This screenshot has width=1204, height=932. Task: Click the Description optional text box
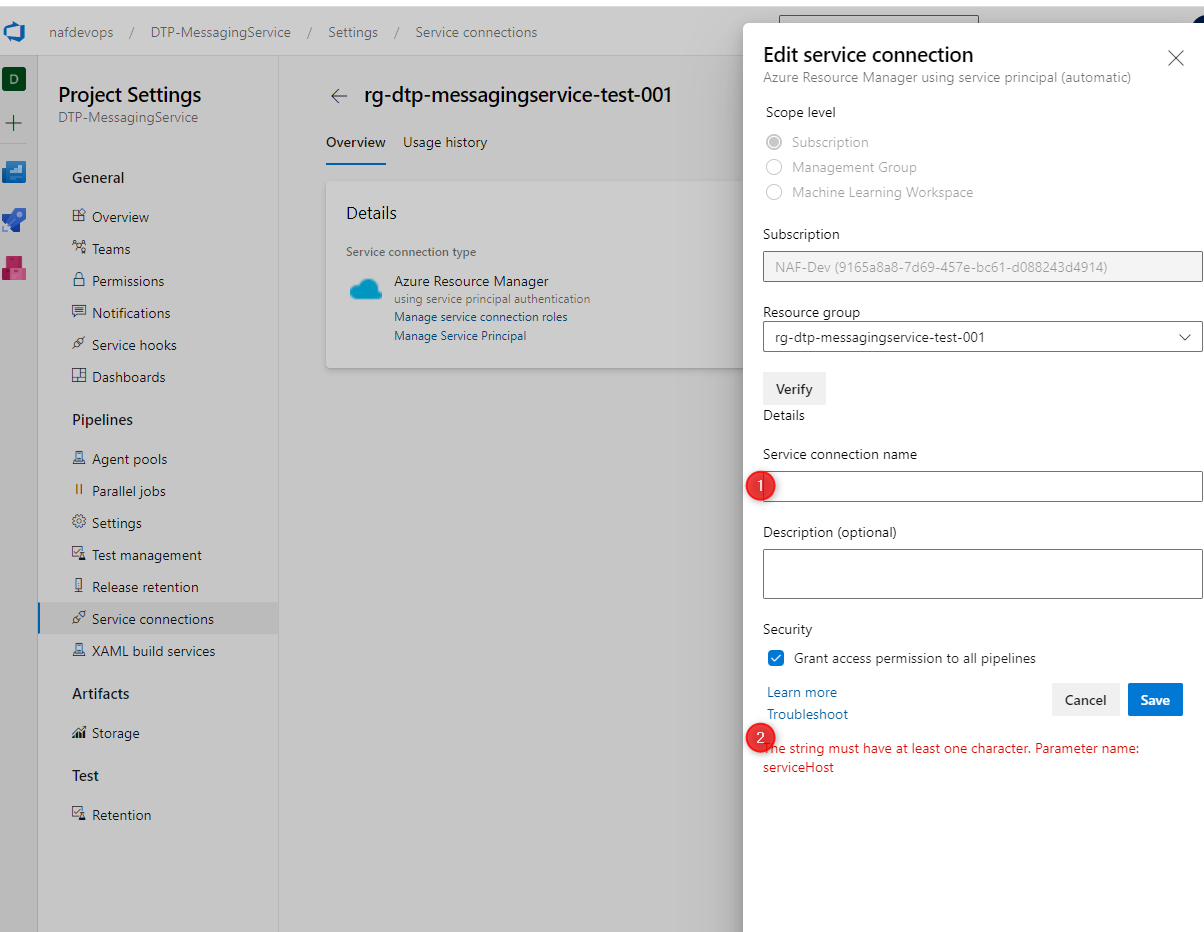pyautogui.click(x=982, y=574)
